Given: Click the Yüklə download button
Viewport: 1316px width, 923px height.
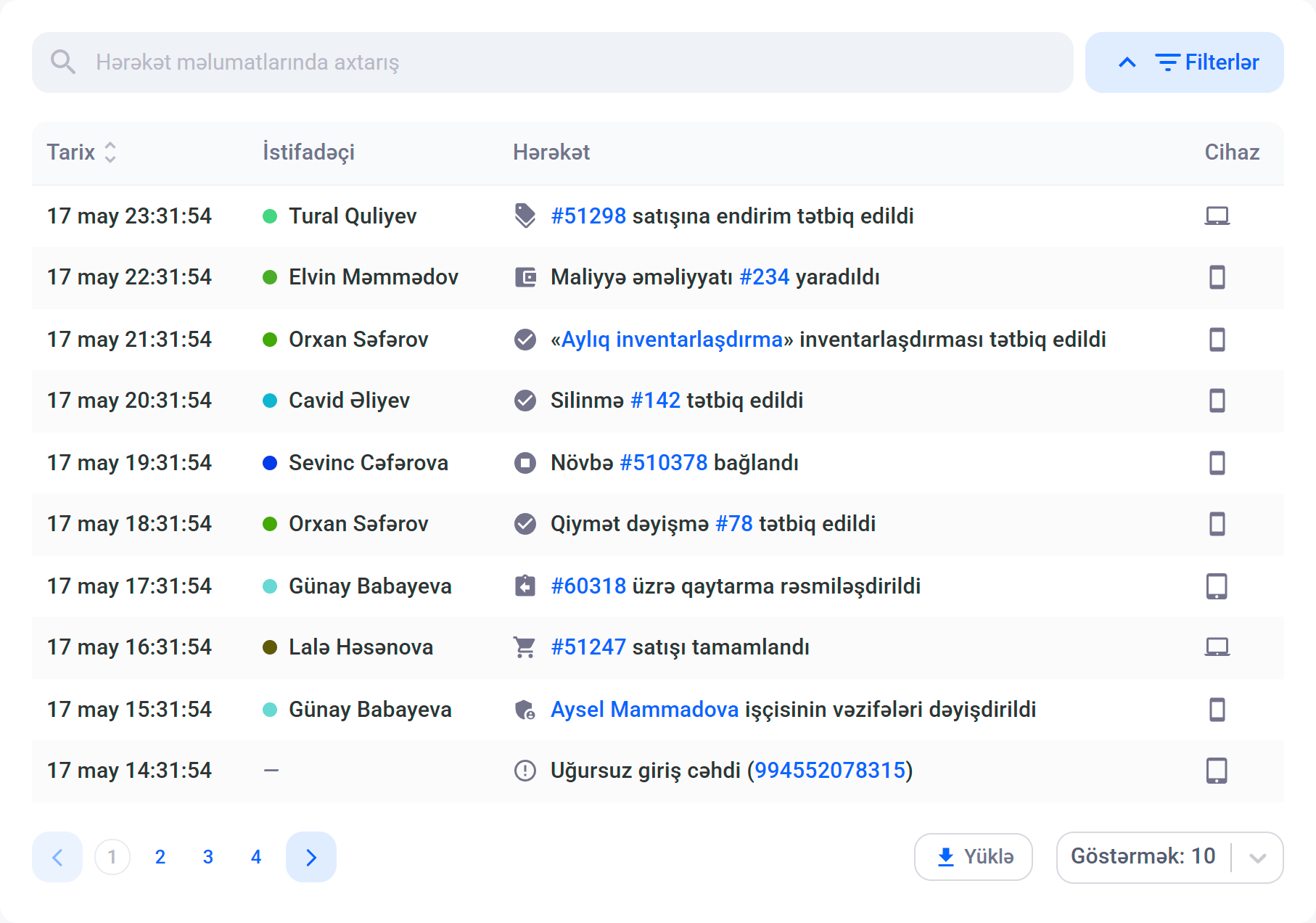Looking at the screenshot, I should point(974,857).
